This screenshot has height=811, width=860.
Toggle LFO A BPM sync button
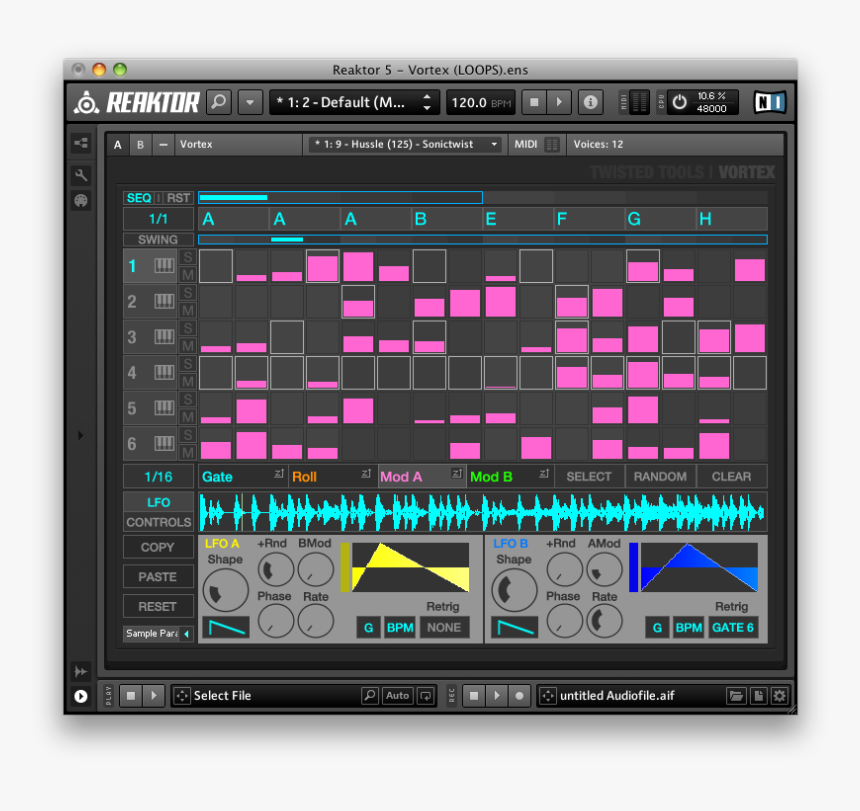tap(400, 627)
